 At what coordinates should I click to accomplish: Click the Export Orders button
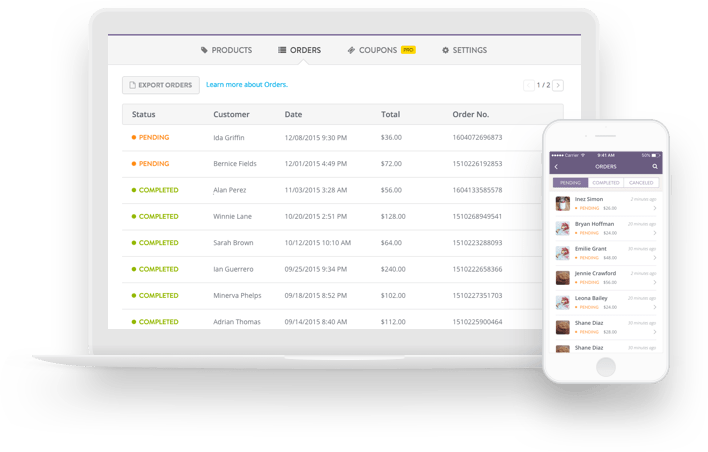(x=161, y=85)
